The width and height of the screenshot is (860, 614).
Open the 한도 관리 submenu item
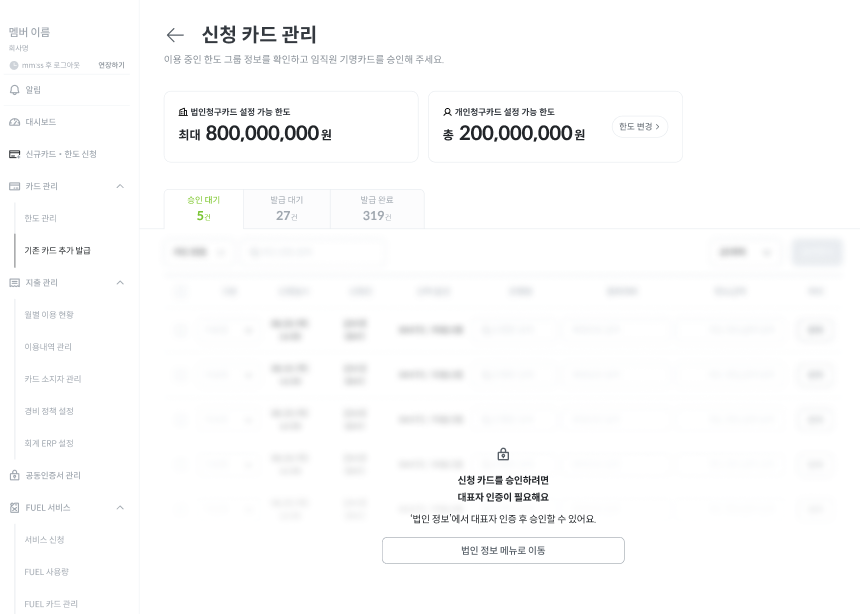[41, 218]
